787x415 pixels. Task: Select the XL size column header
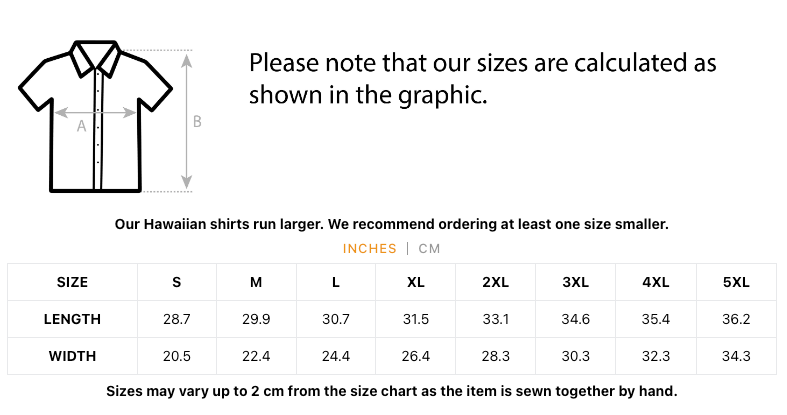pyautogui.click(x=416, y=282)
